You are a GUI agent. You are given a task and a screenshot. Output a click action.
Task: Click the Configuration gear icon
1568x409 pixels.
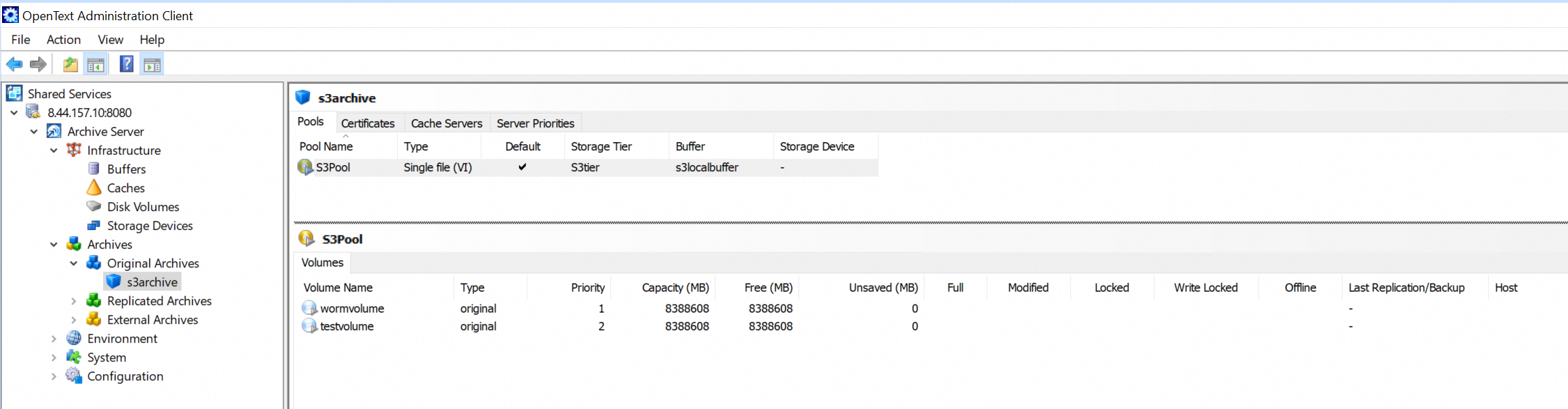coord(74,376)
